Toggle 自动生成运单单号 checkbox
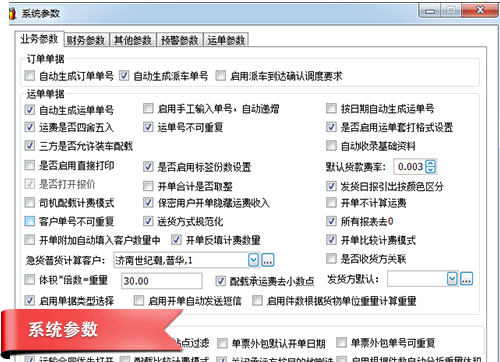Screen dimensions: 500x362 (30, 109)
